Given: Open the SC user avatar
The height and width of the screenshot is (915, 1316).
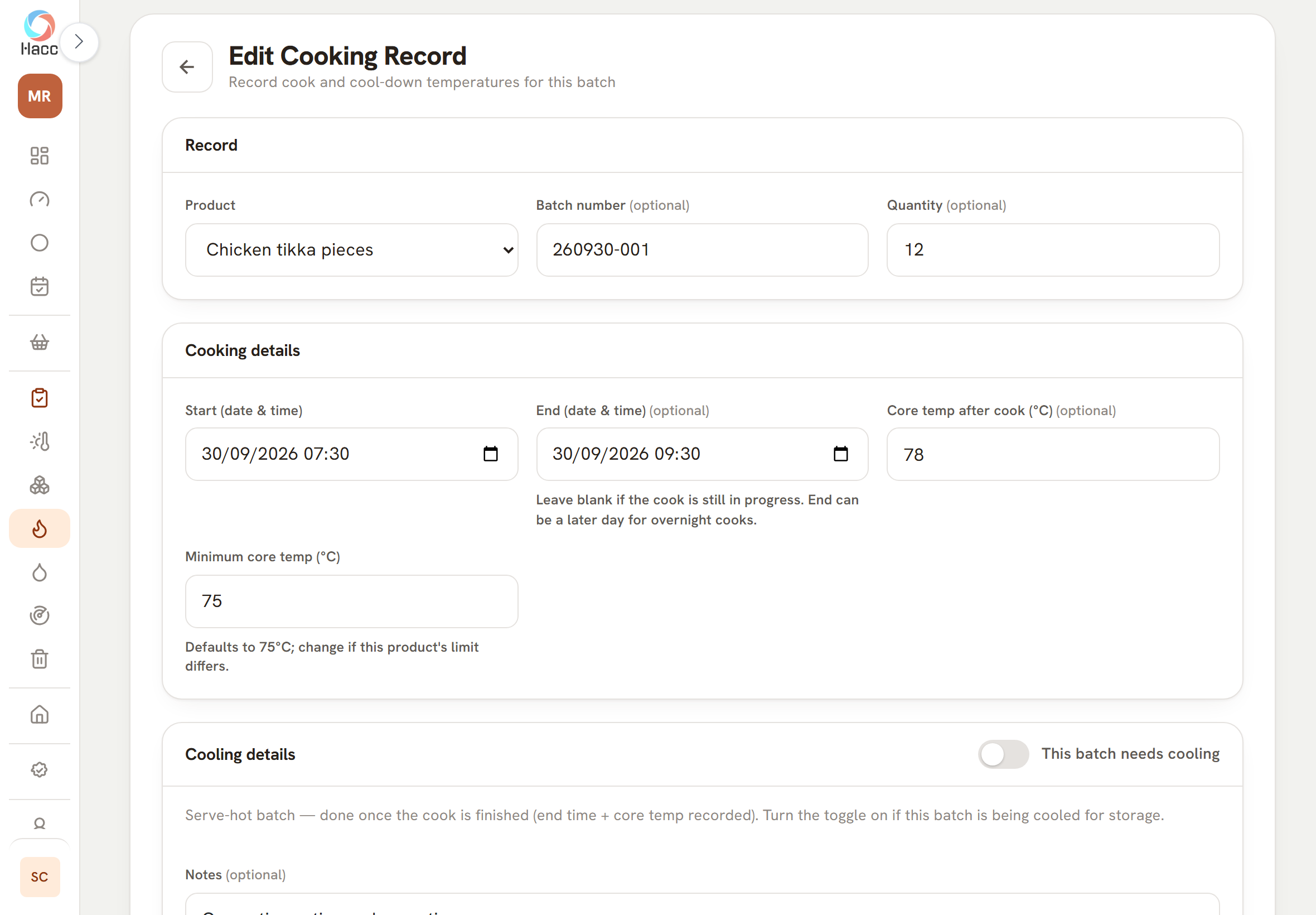Looking at the screenshot, I should pyautogui.click(x=40, y=877).
